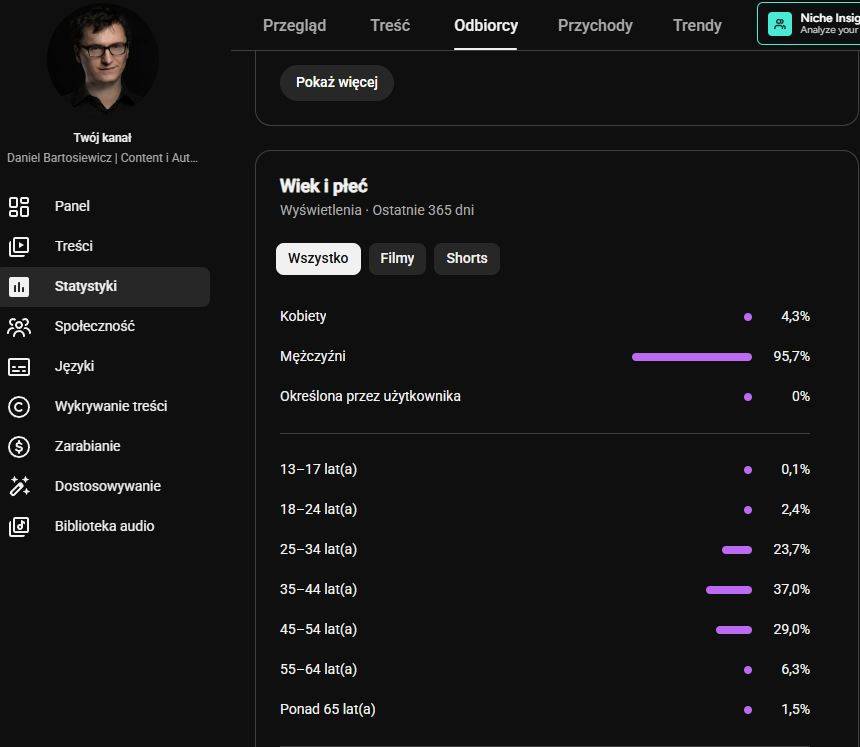Click the Kobiets row purple dot
860x747 pixels.
[748, 317]
